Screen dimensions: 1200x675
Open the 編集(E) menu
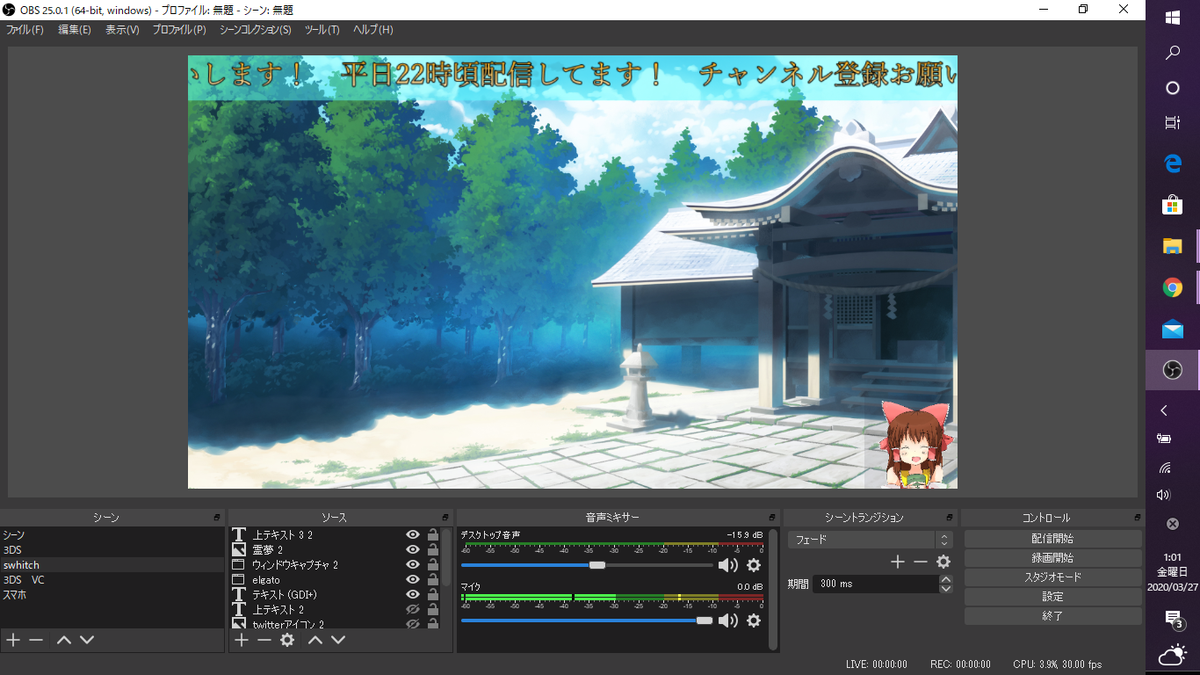click(x=74, y=30)
